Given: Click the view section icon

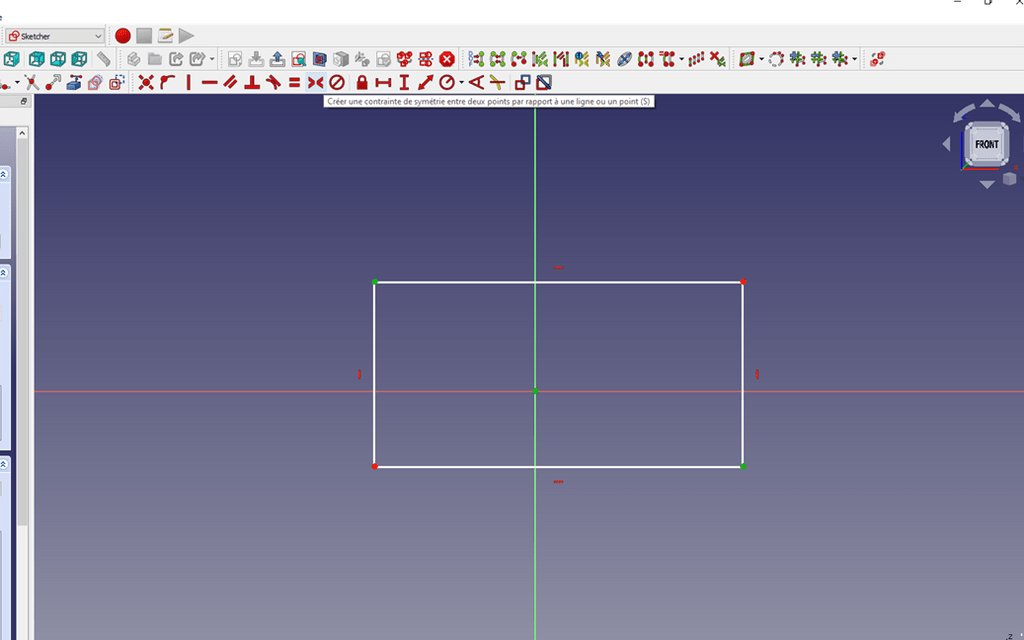Looking at the screenshot, I should coord(319,59).
